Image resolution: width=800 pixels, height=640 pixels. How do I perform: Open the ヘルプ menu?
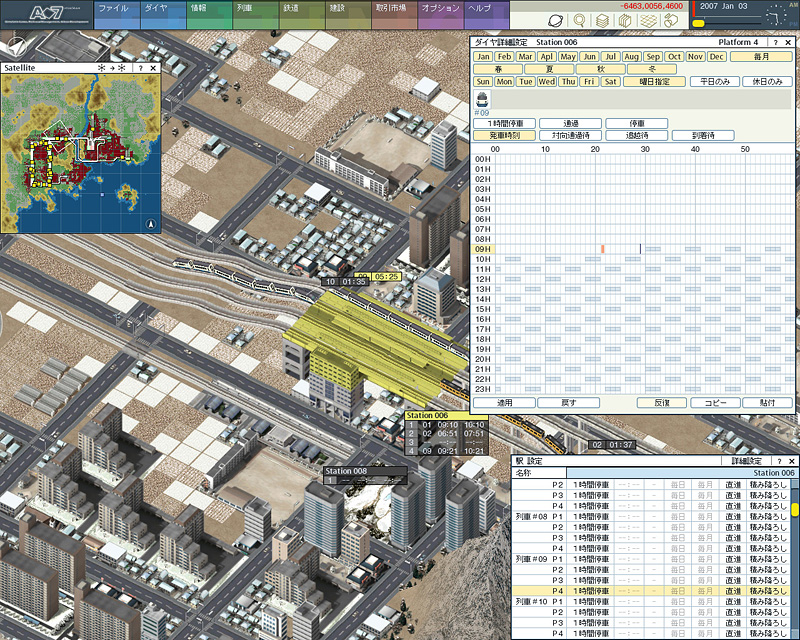(x=487, y=15)
